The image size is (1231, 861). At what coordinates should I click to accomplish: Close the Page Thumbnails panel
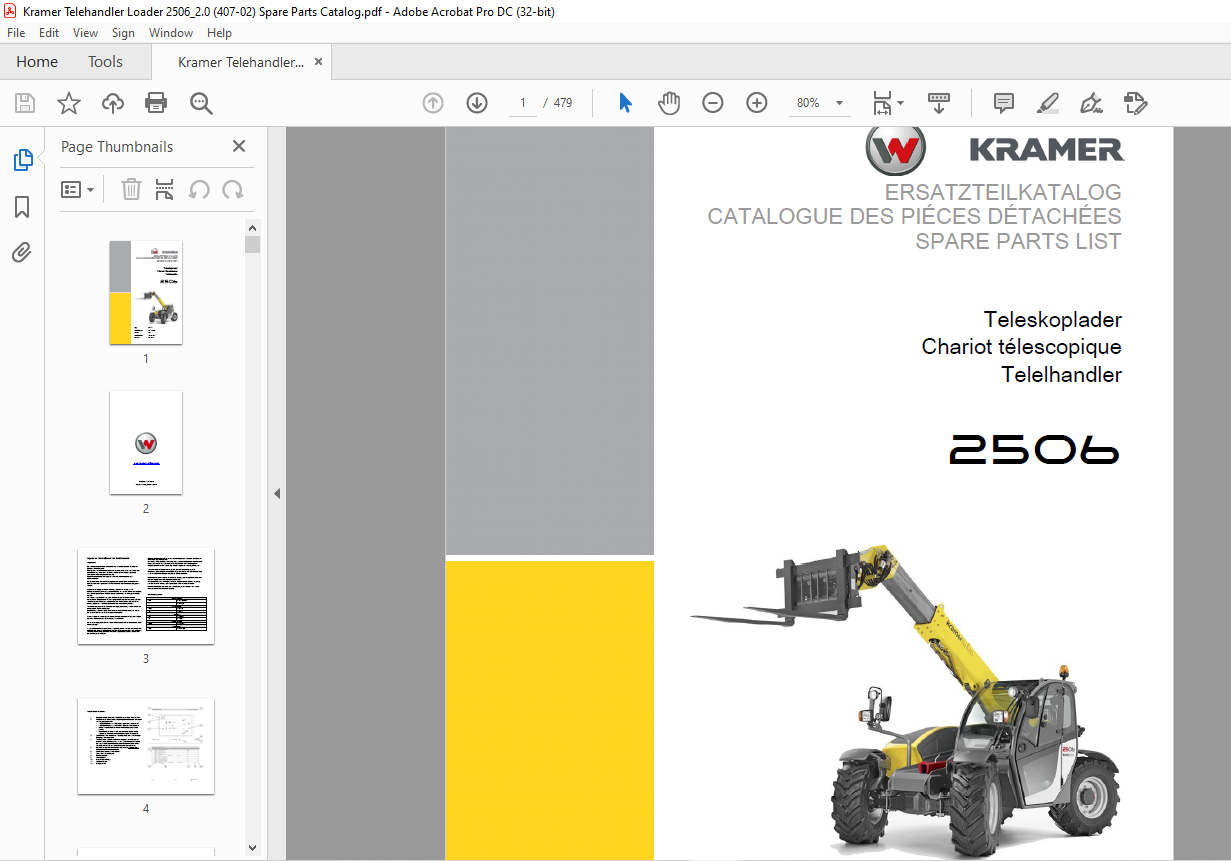click(x=239, y=146)
